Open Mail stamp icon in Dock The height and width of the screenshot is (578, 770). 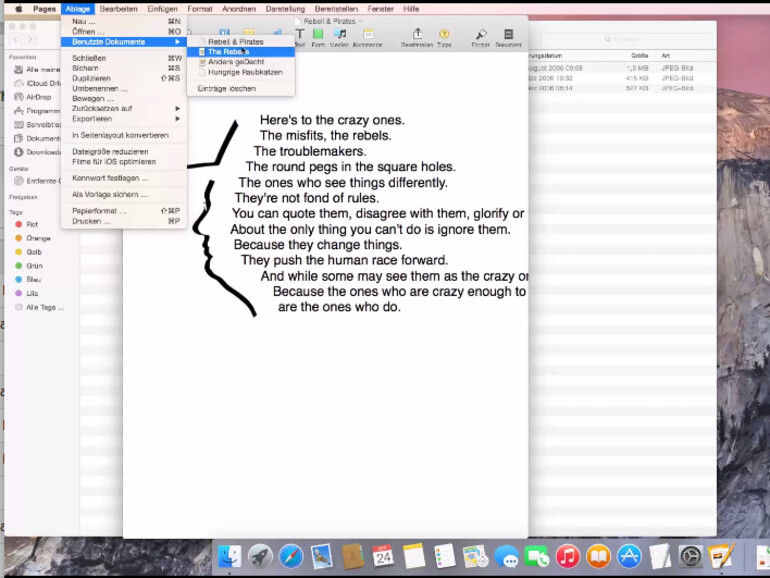(322, 556)
